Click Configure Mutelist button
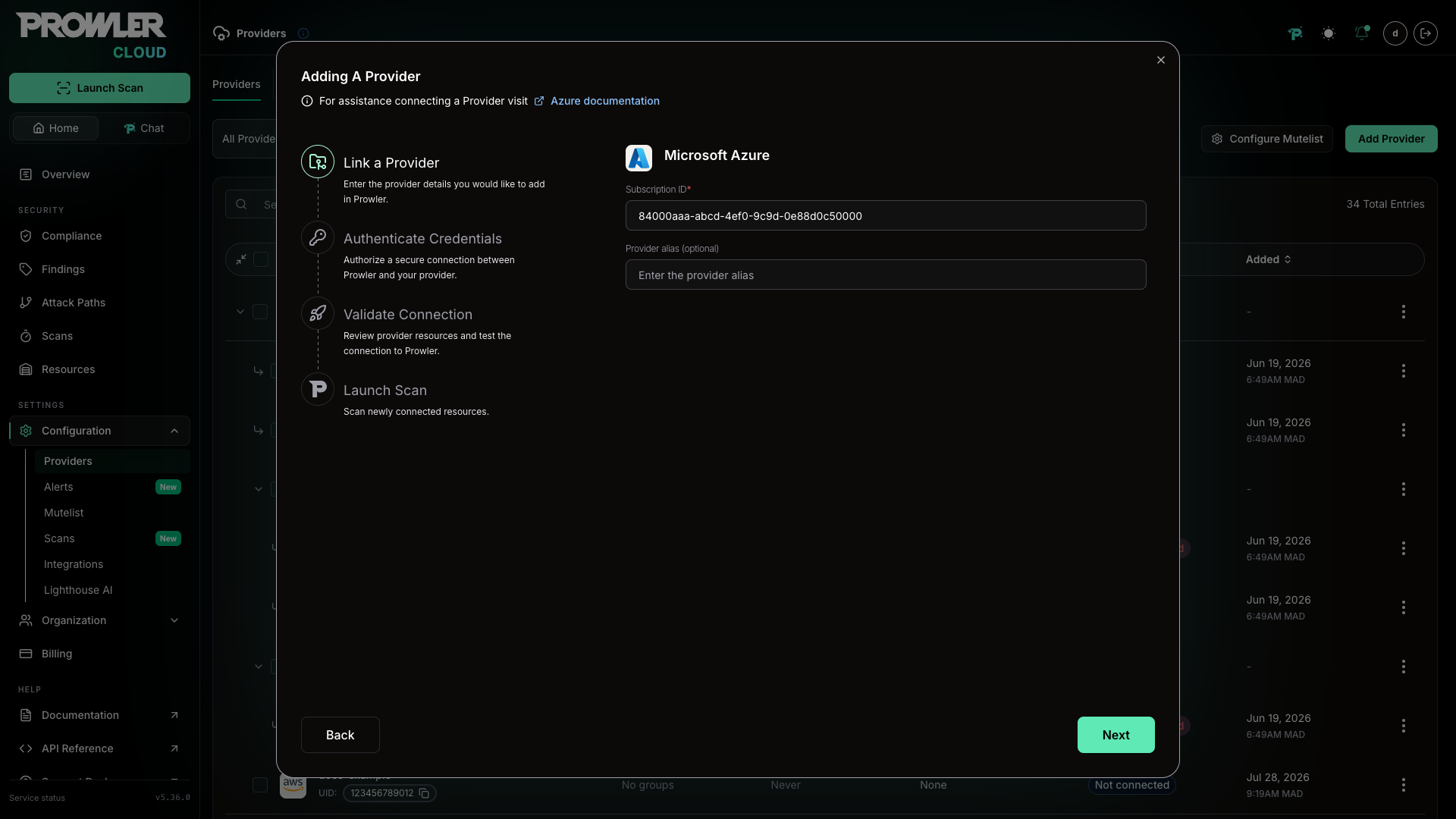This screenshot has height=819, width=1456. click(x=1267, y=139)
